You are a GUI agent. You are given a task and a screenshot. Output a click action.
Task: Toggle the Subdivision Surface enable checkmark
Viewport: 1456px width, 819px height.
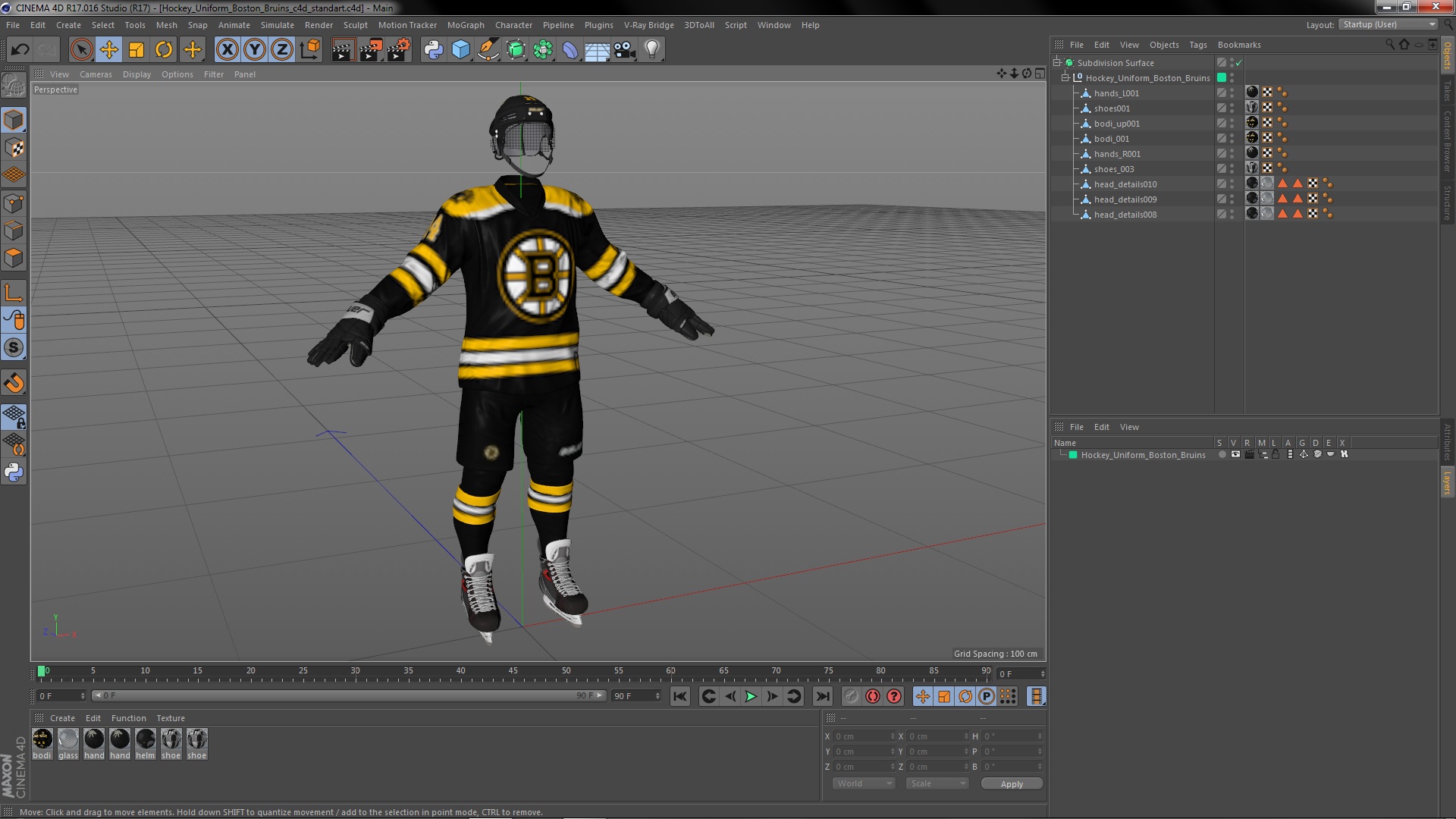click(x=1239, y=62)
